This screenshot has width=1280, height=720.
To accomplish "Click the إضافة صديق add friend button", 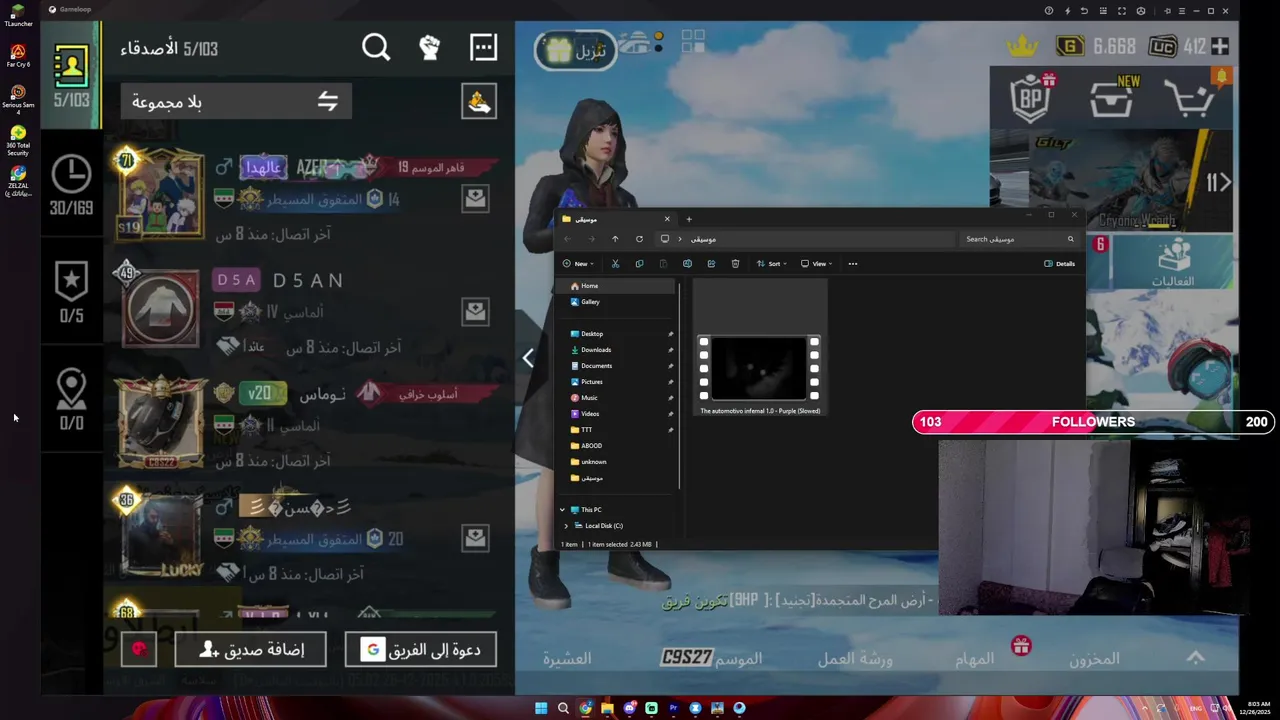I will (251, 650).
